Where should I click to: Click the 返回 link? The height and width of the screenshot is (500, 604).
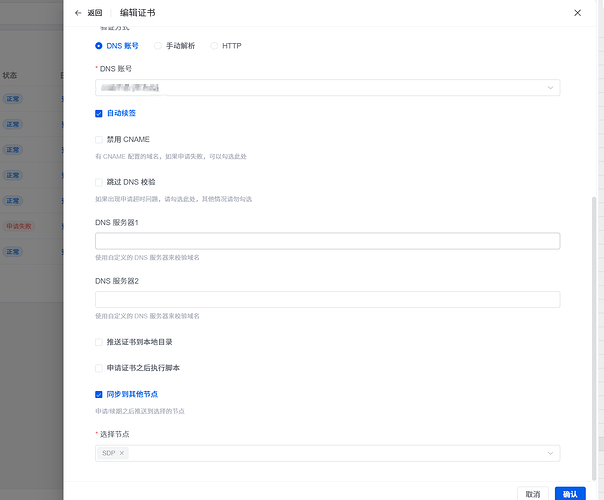(x=95, y=13)
